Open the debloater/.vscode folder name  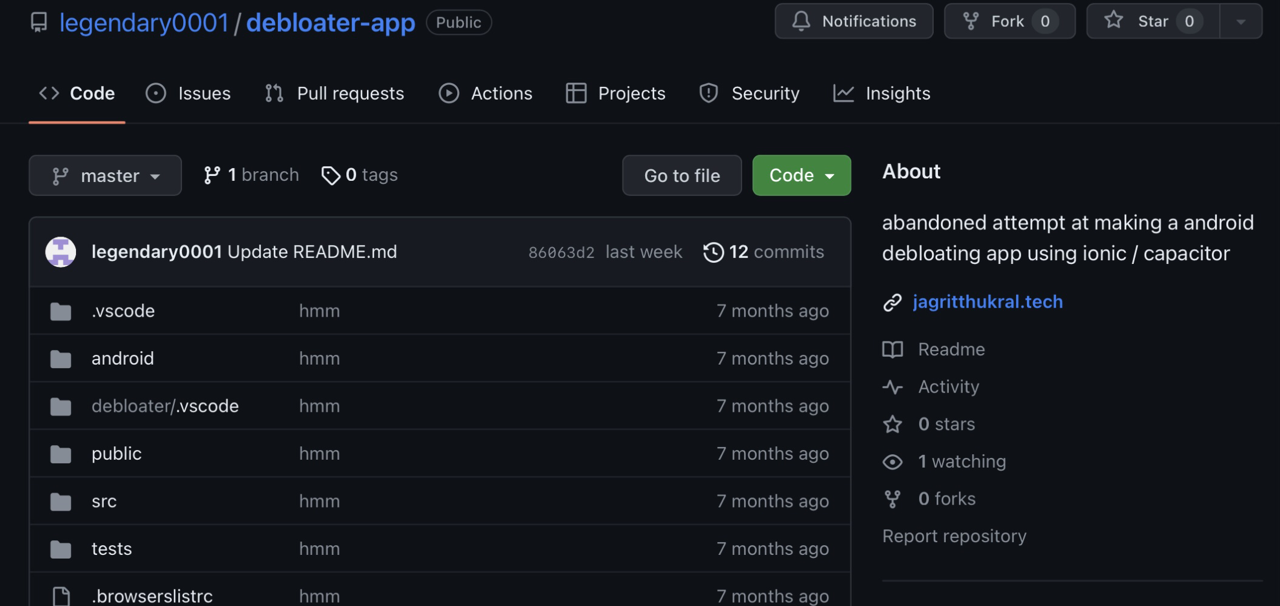pyautogui.click(x=165, y=406)
